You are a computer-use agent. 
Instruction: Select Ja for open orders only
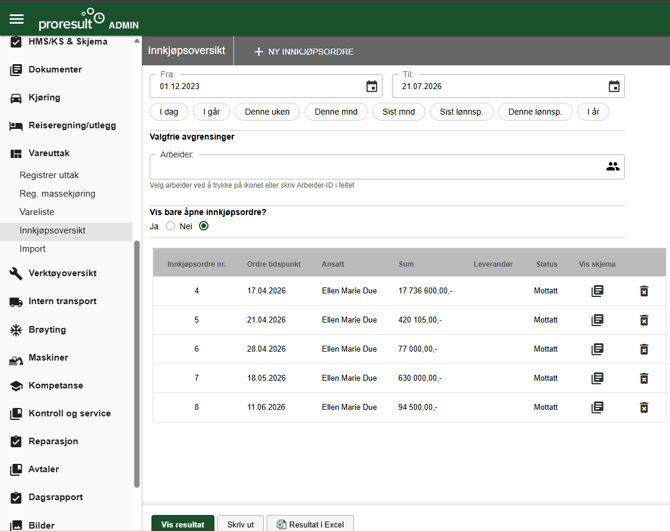pos(170,226)
